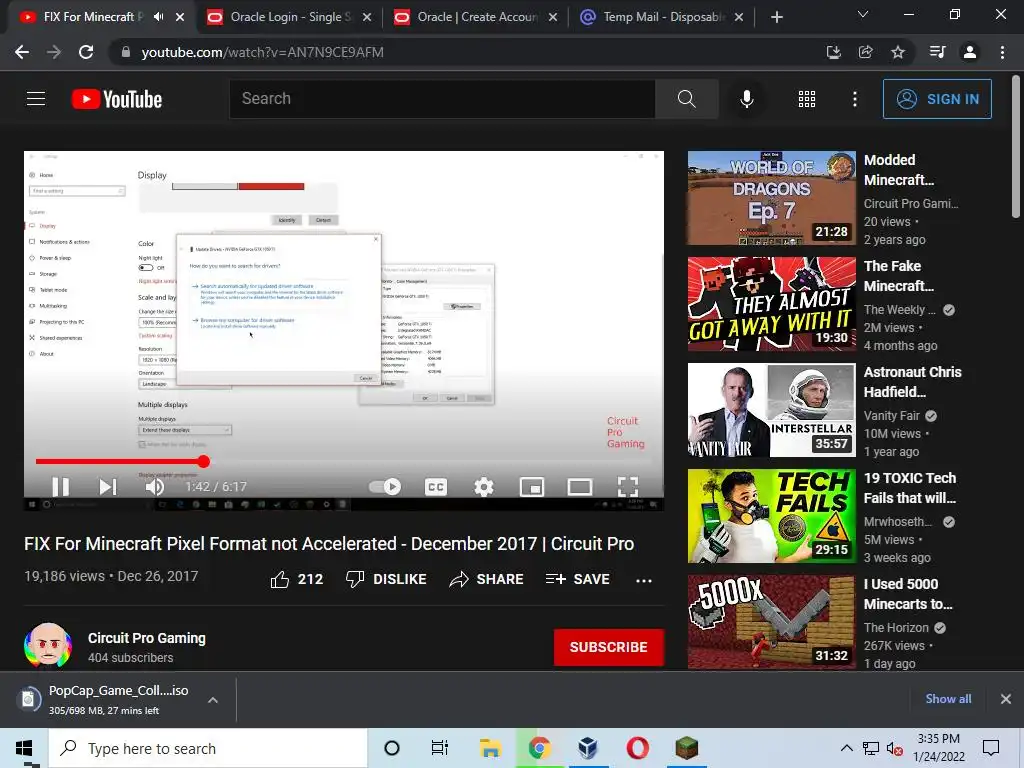Bookmark this page with the star

tap(898, 52)
